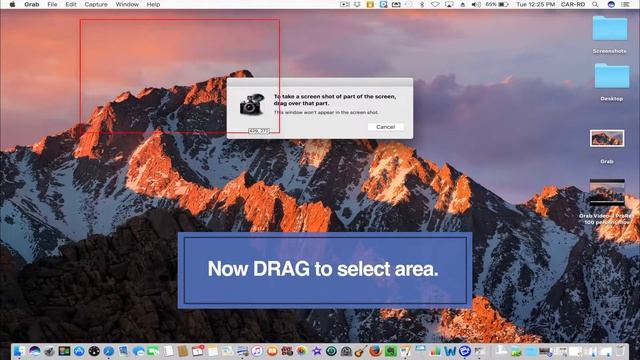Open the Window menu
The width and height of the screenshot is (640, 360).
(x=127, y=4)
